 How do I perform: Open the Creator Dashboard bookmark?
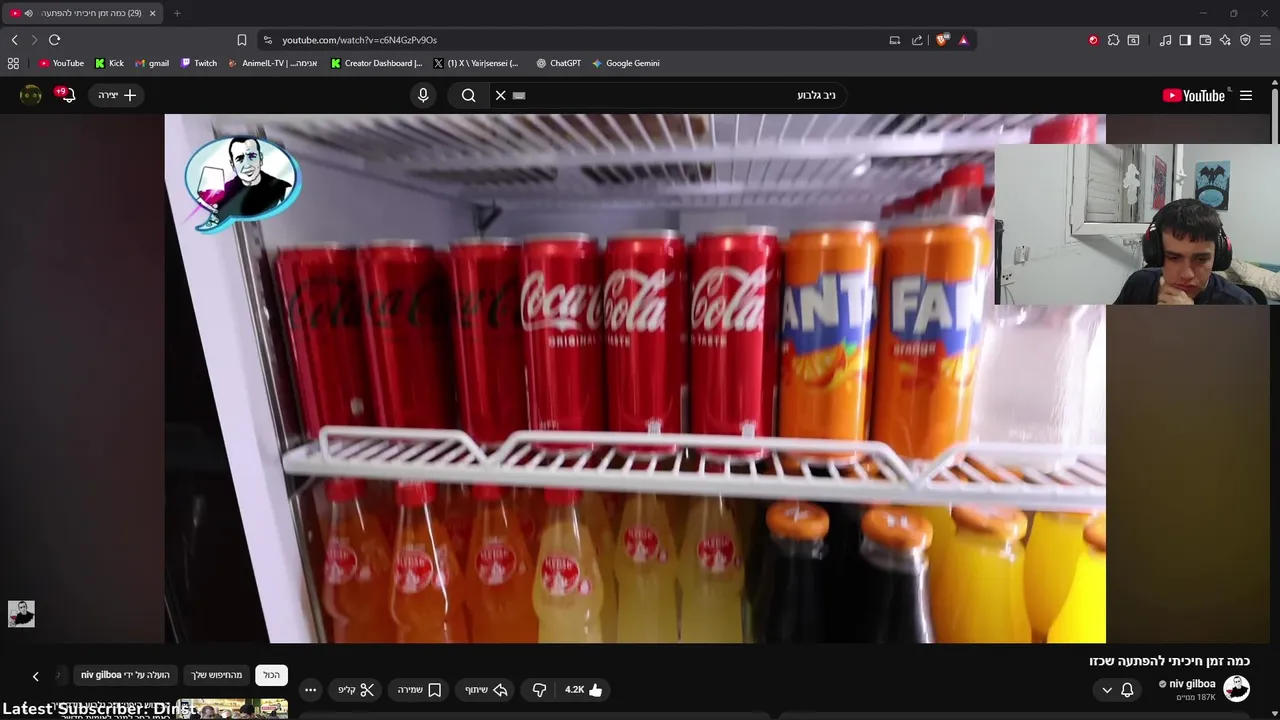[x=376, y=63]
